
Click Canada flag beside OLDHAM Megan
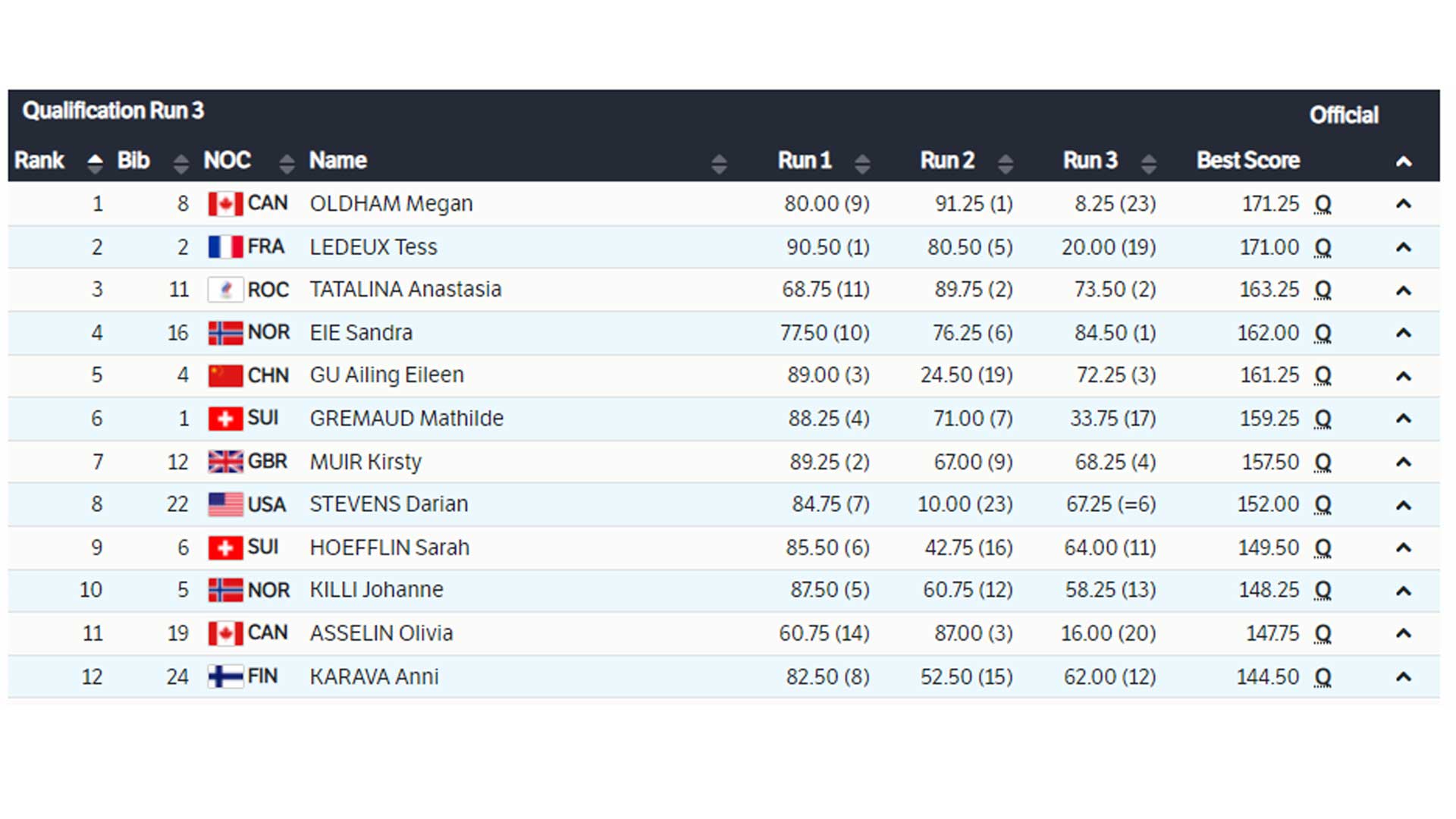[225, 204]
